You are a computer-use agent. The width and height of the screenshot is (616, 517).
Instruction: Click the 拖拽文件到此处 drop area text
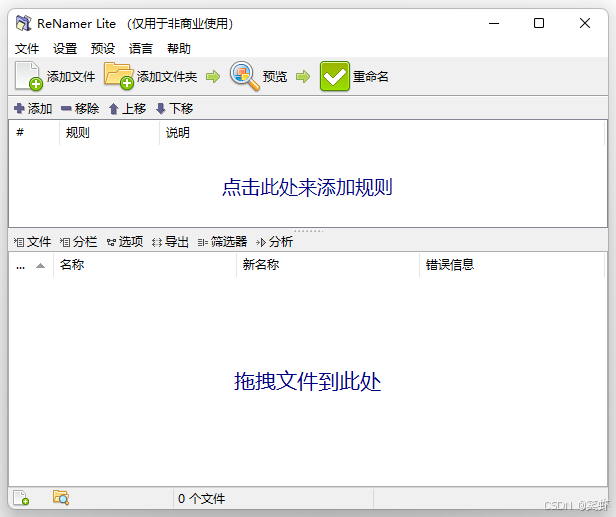point(307,381)
